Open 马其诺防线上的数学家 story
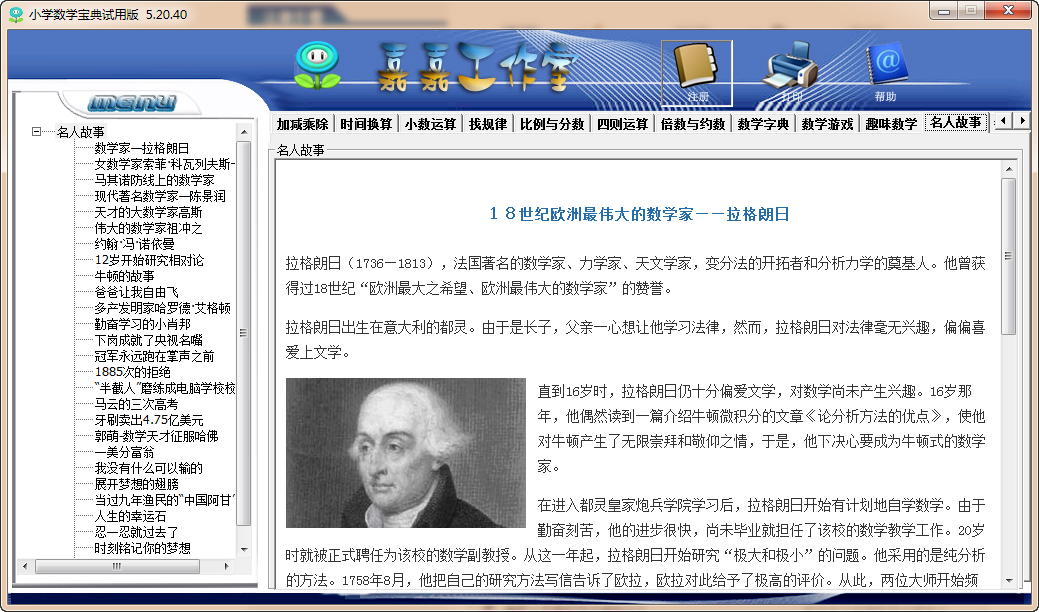Viewport: 1039px width, 612px height. click(154, 180)
